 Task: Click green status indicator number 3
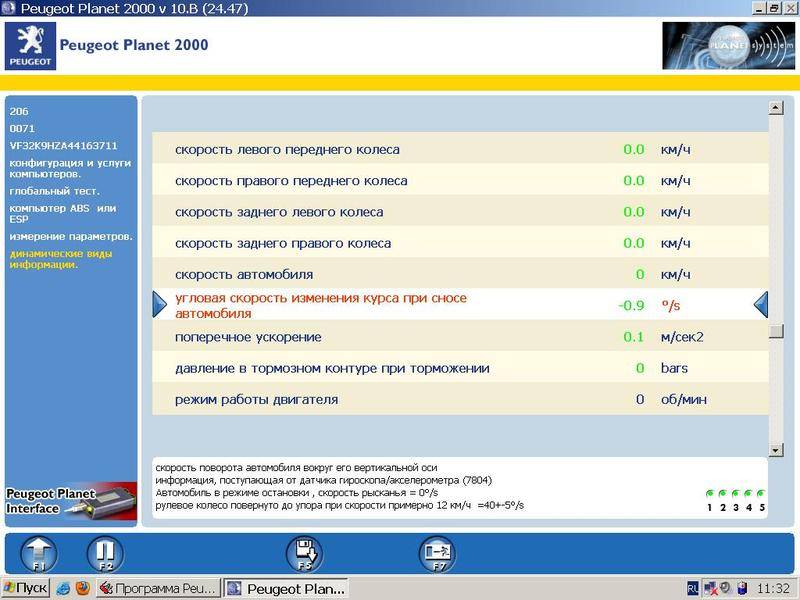coord(735,494)
